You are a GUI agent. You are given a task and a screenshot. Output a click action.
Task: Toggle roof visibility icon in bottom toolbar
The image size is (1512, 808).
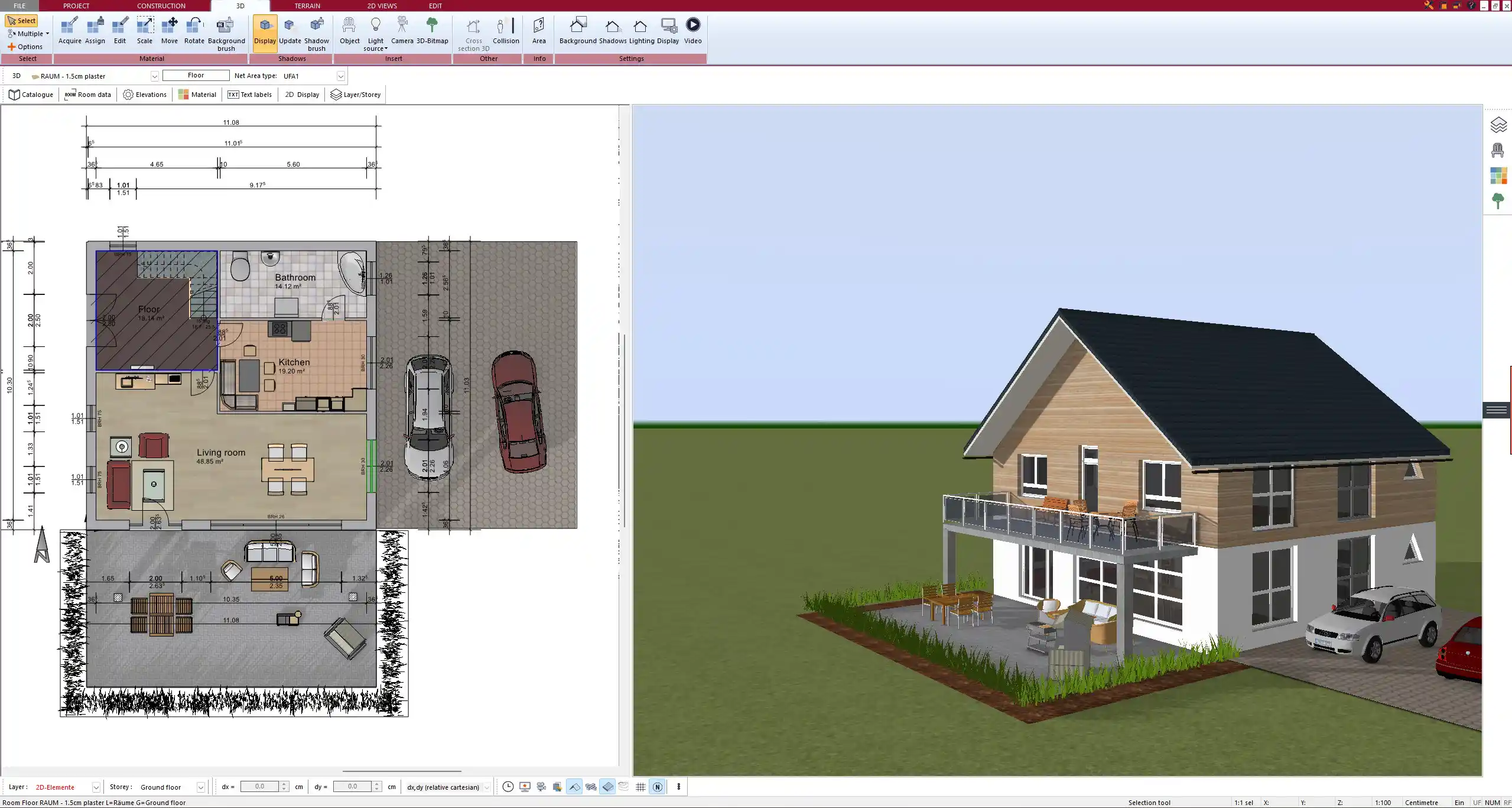(x=574, y=787)
